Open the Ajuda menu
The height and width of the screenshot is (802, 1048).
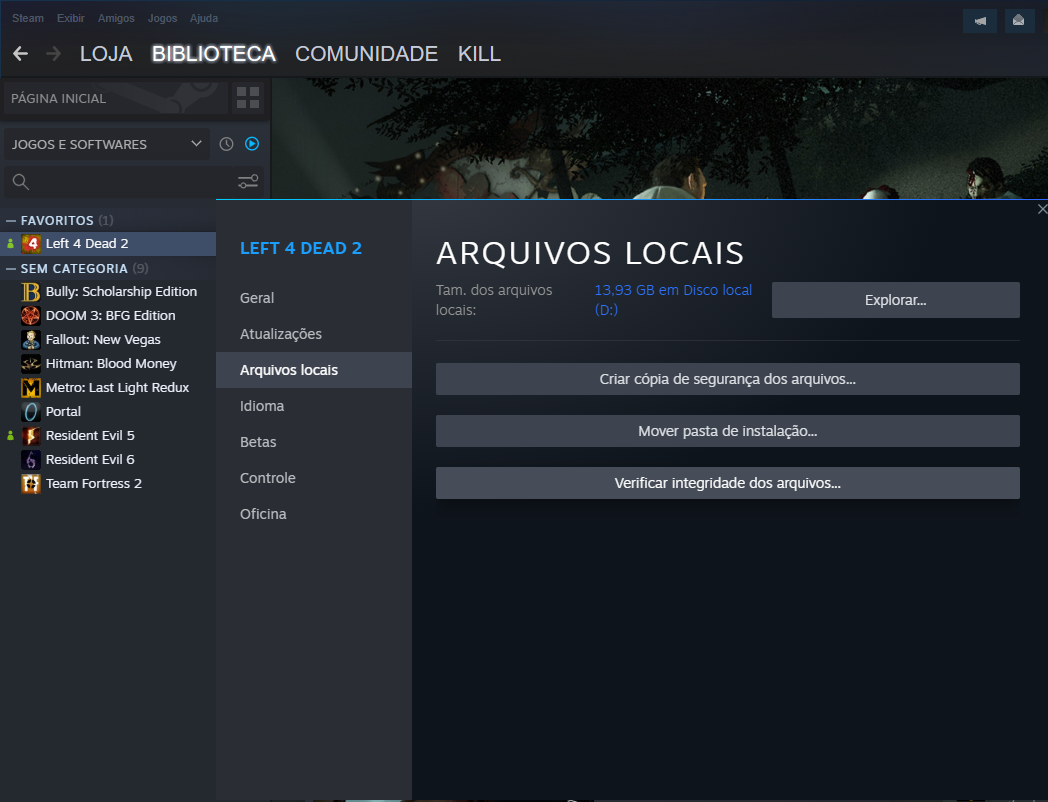pos(204,18)
